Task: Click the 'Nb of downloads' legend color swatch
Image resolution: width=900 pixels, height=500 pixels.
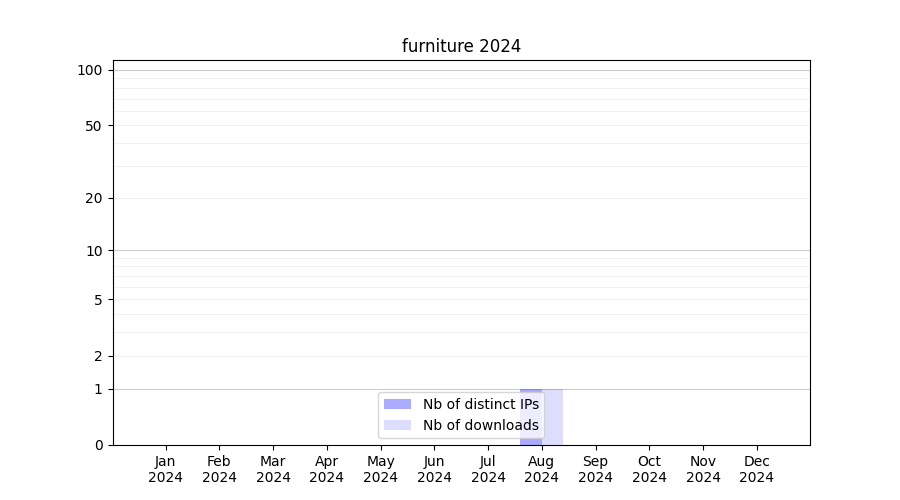Action: (397, 425)
